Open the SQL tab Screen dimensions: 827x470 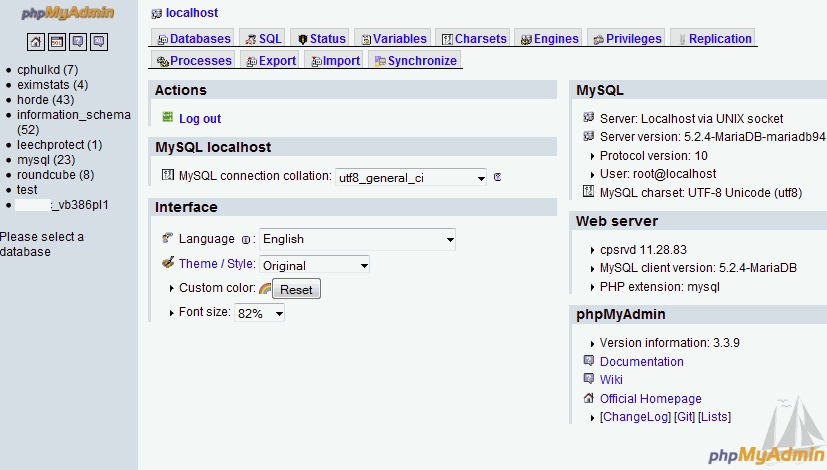[263, 39]
